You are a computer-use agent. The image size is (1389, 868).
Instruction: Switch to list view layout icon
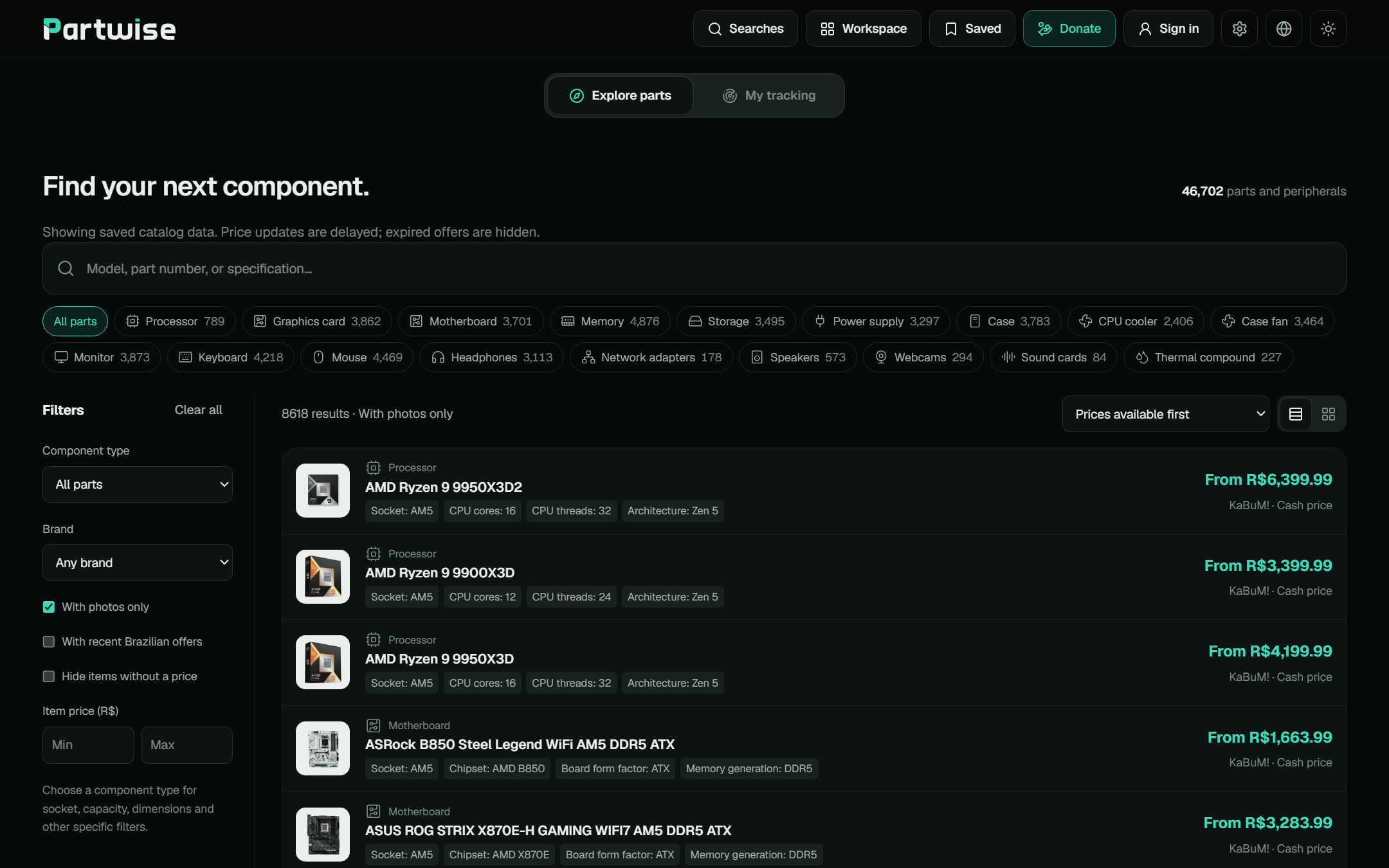(1296, 414)
